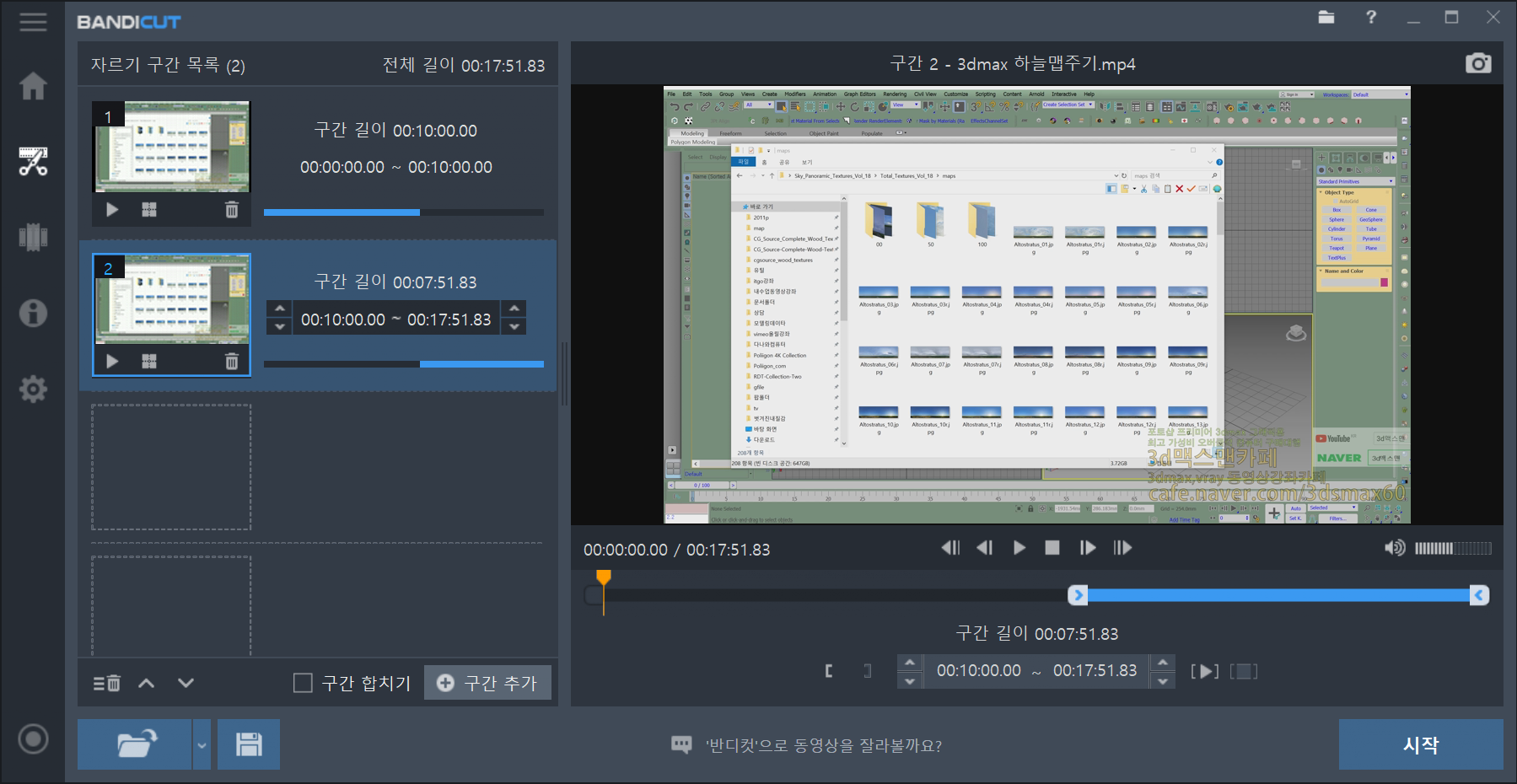This screenshot has height=784, width=1517.
Task: Open the information sidebar icon
Action: click(33, 313)
